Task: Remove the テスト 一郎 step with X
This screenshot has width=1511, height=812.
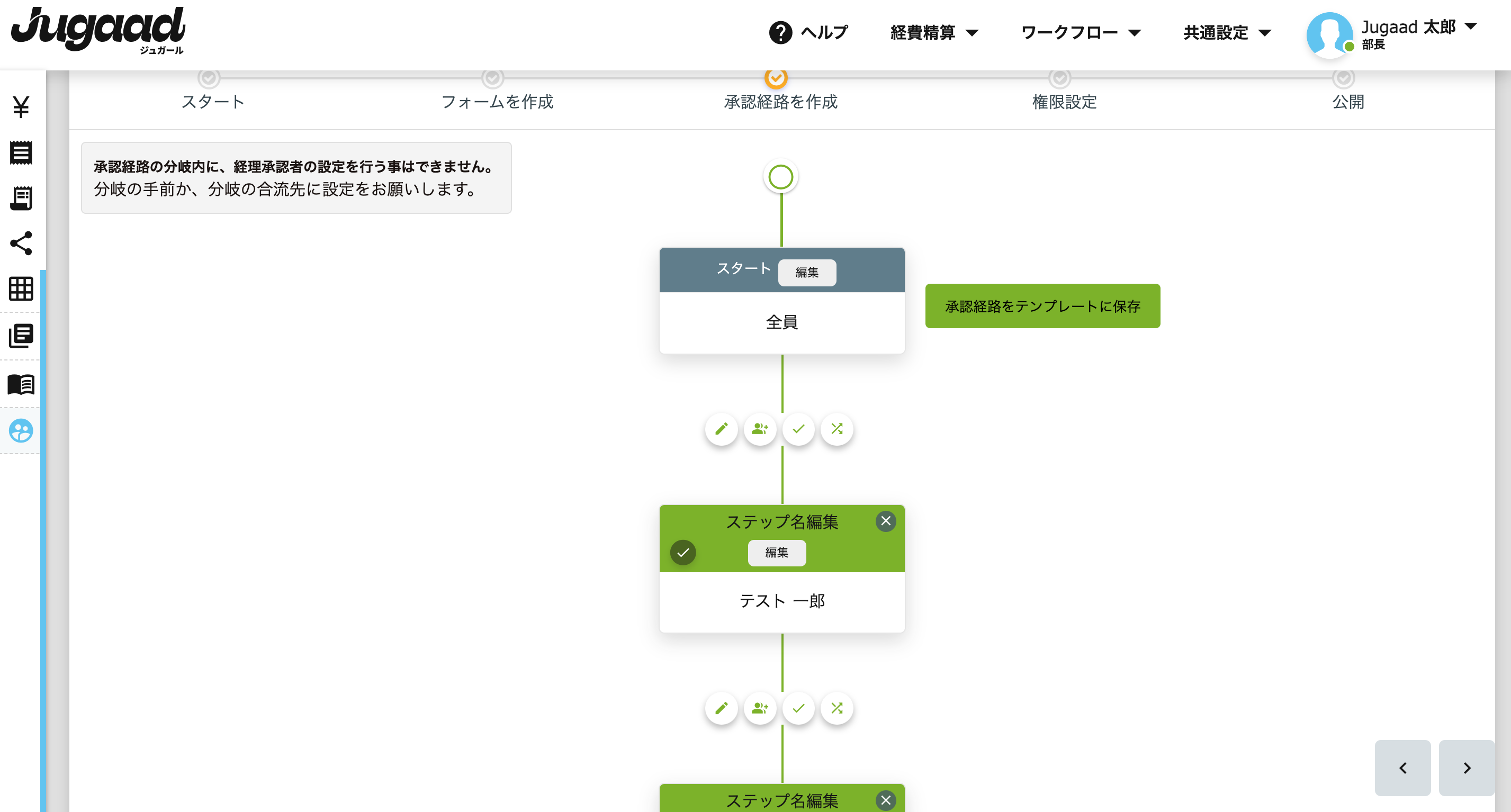Action: click(x=886, y=521)
